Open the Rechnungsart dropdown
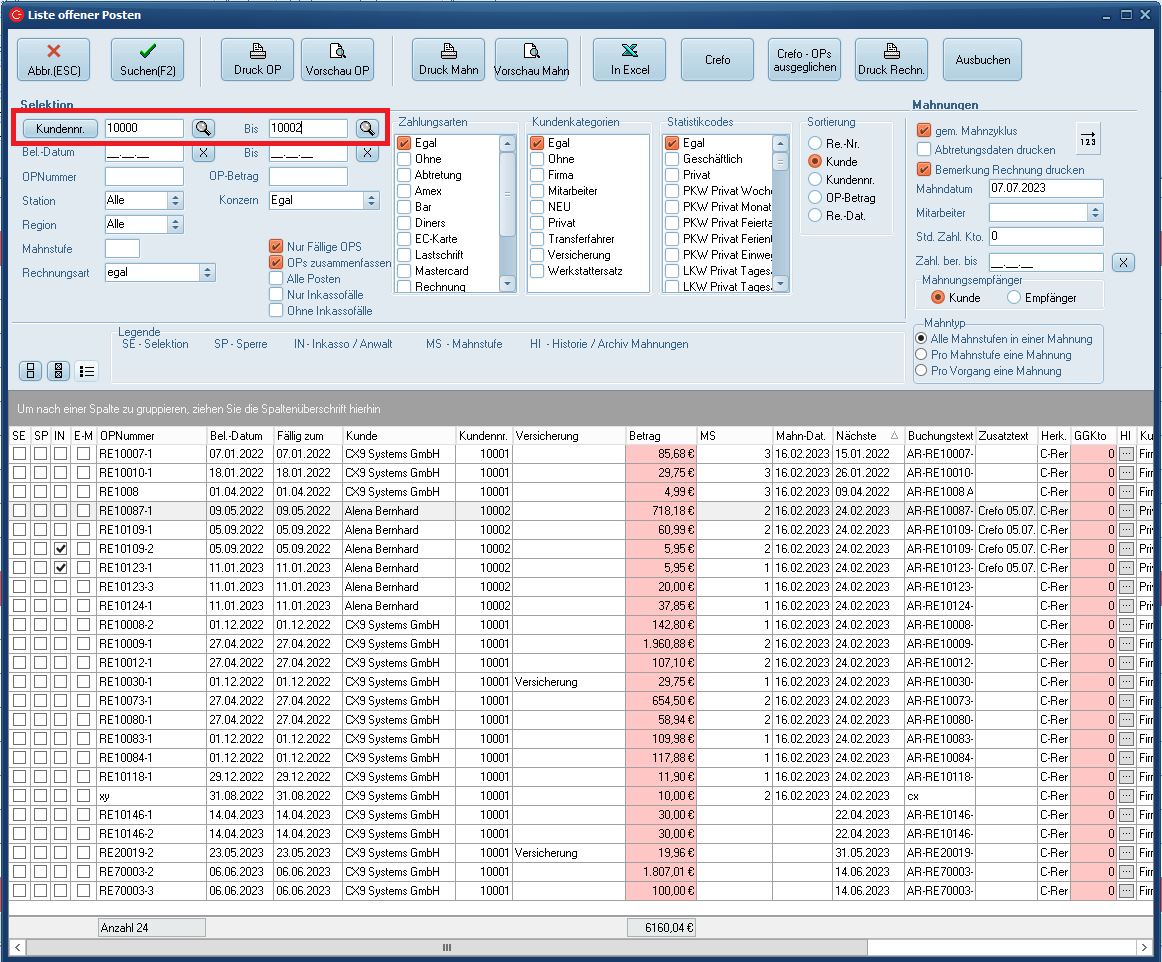Screen dimensions: 1162x962 click(x=207, y=272)
